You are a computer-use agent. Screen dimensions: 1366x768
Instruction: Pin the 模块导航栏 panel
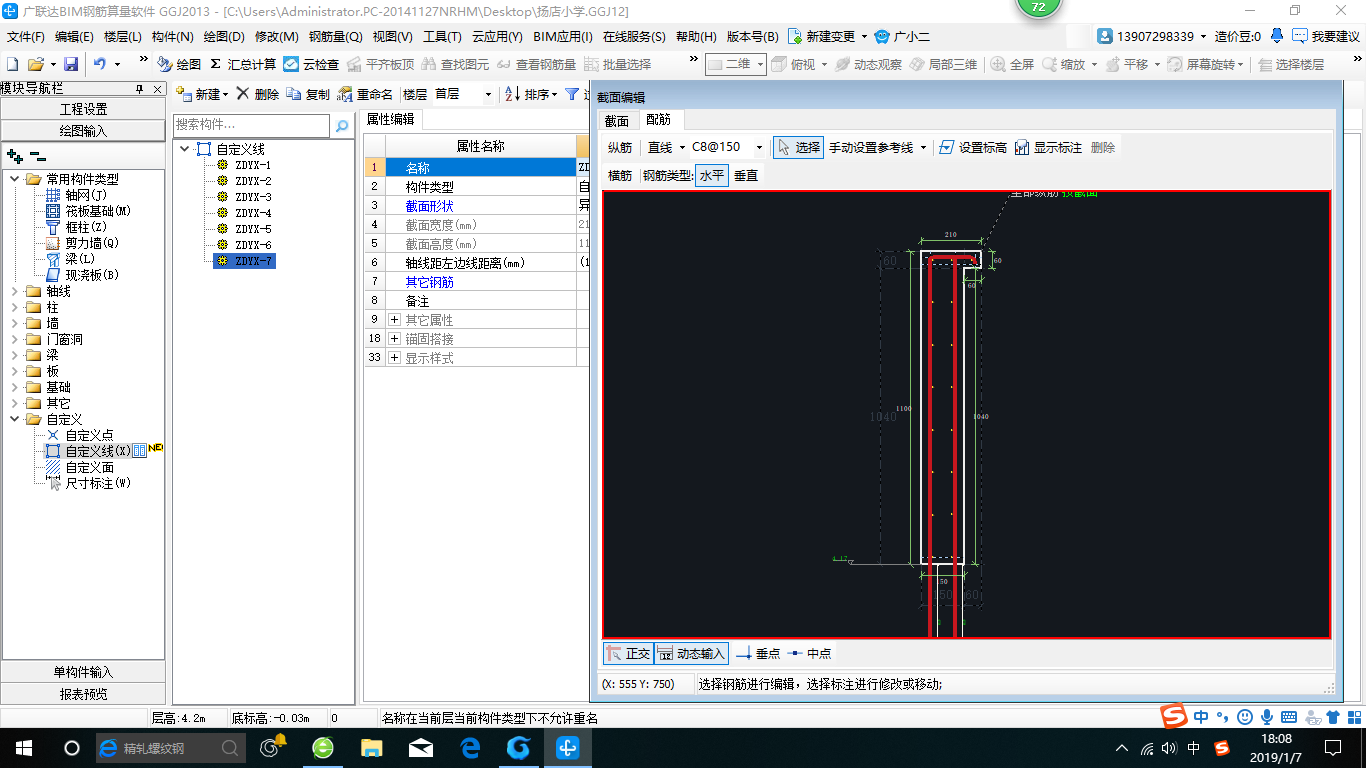[x=140, y=90]
